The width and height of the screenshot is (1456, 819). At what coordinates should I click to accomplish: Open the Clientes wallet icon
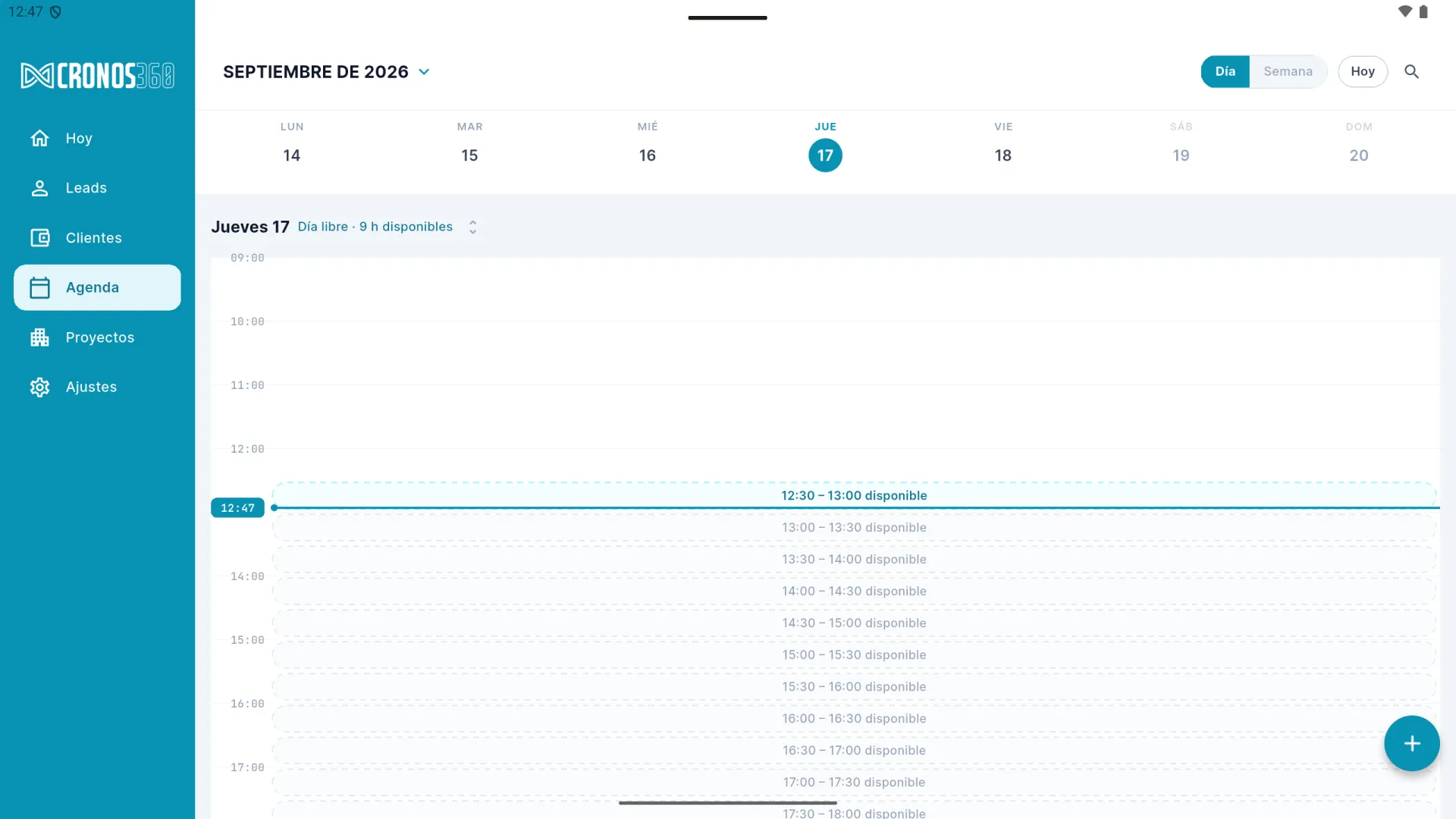tap(39, 238)
